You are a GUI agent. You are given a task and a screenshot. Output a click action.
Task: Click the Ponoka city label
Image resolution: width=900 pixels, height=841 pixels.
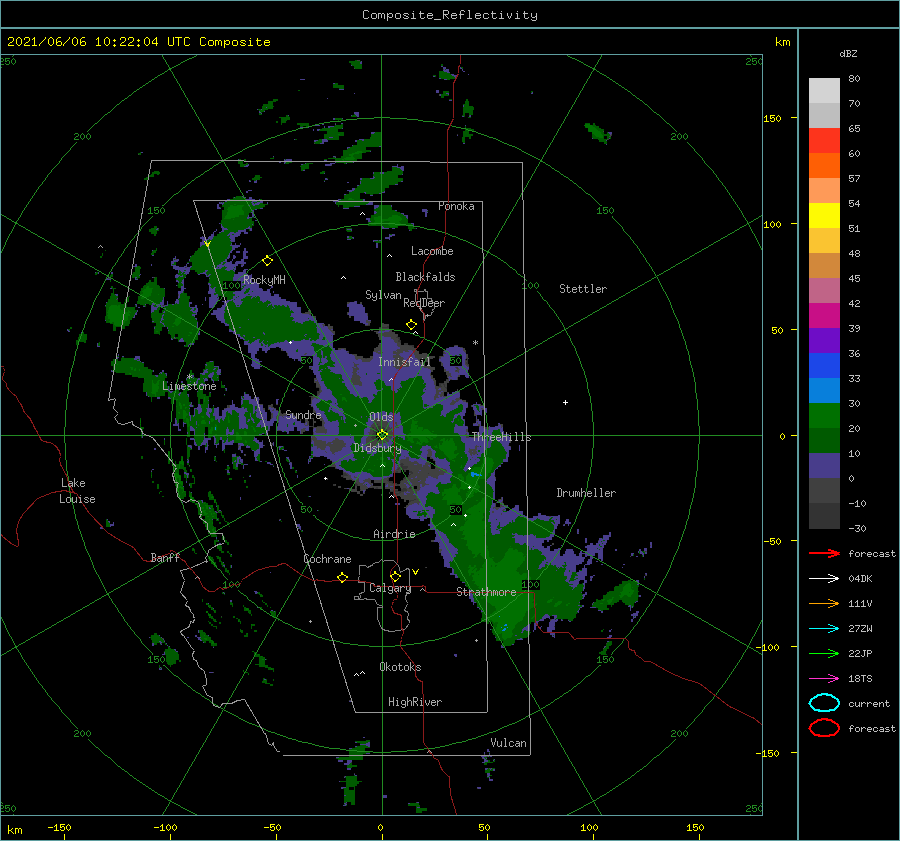click(456, 206)
